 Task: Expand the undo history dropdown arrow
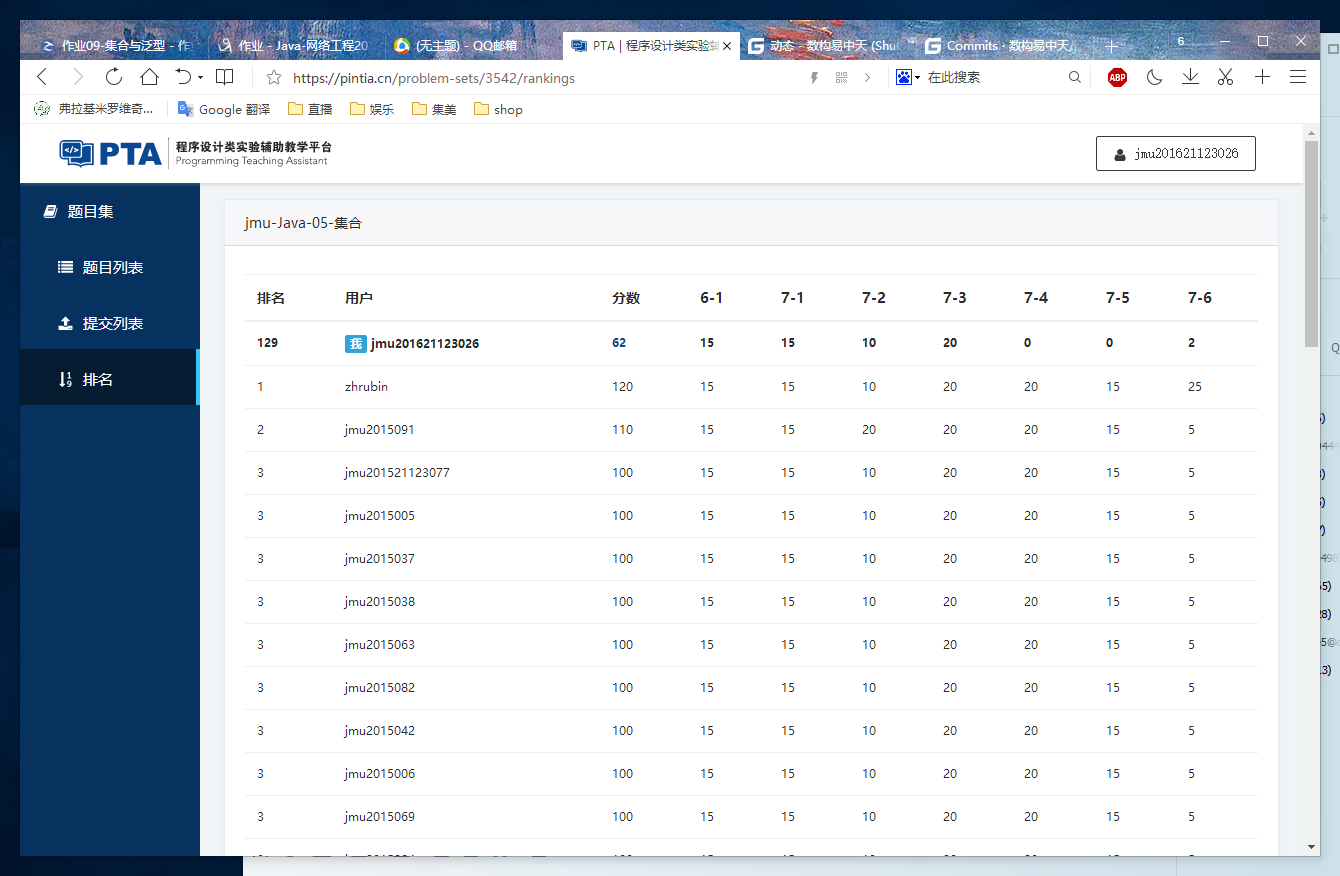201,77
